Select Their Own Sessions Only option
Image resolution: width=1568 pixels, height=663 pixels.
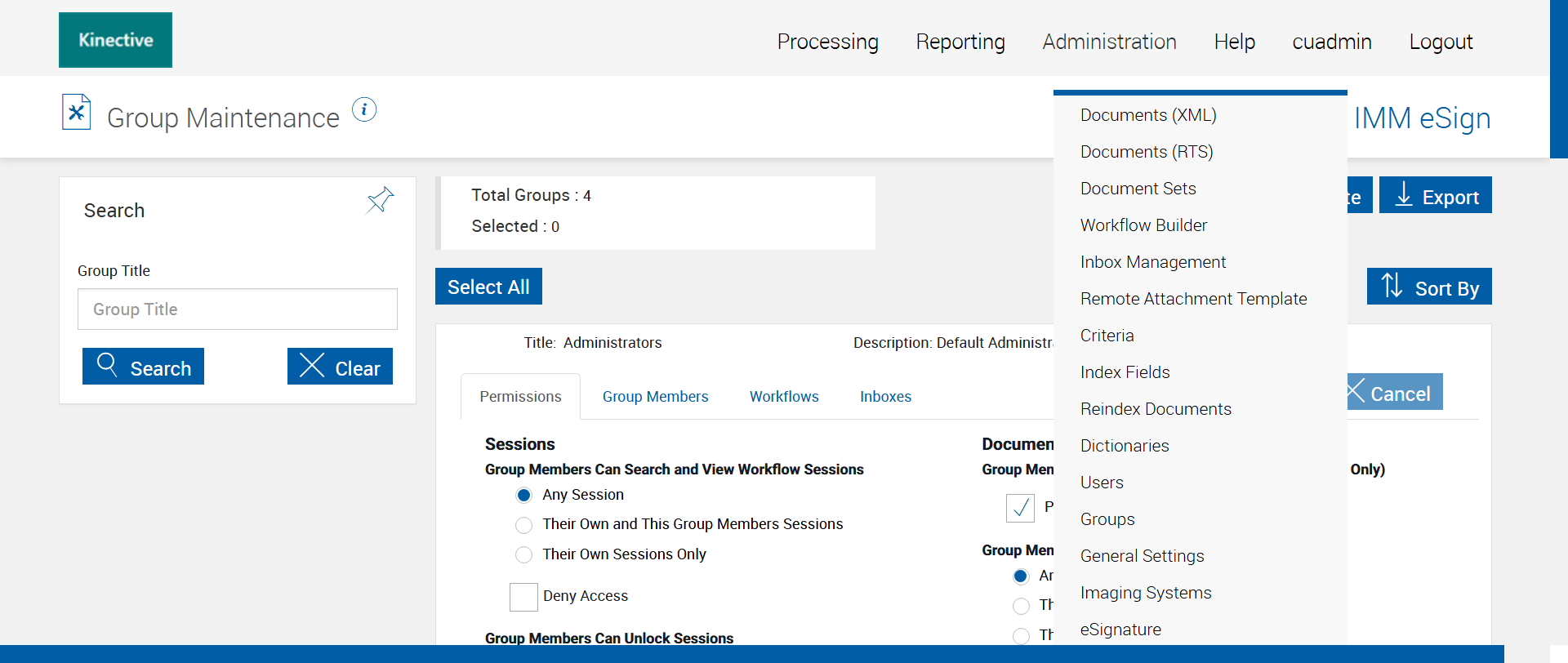[x=524, y=555]
